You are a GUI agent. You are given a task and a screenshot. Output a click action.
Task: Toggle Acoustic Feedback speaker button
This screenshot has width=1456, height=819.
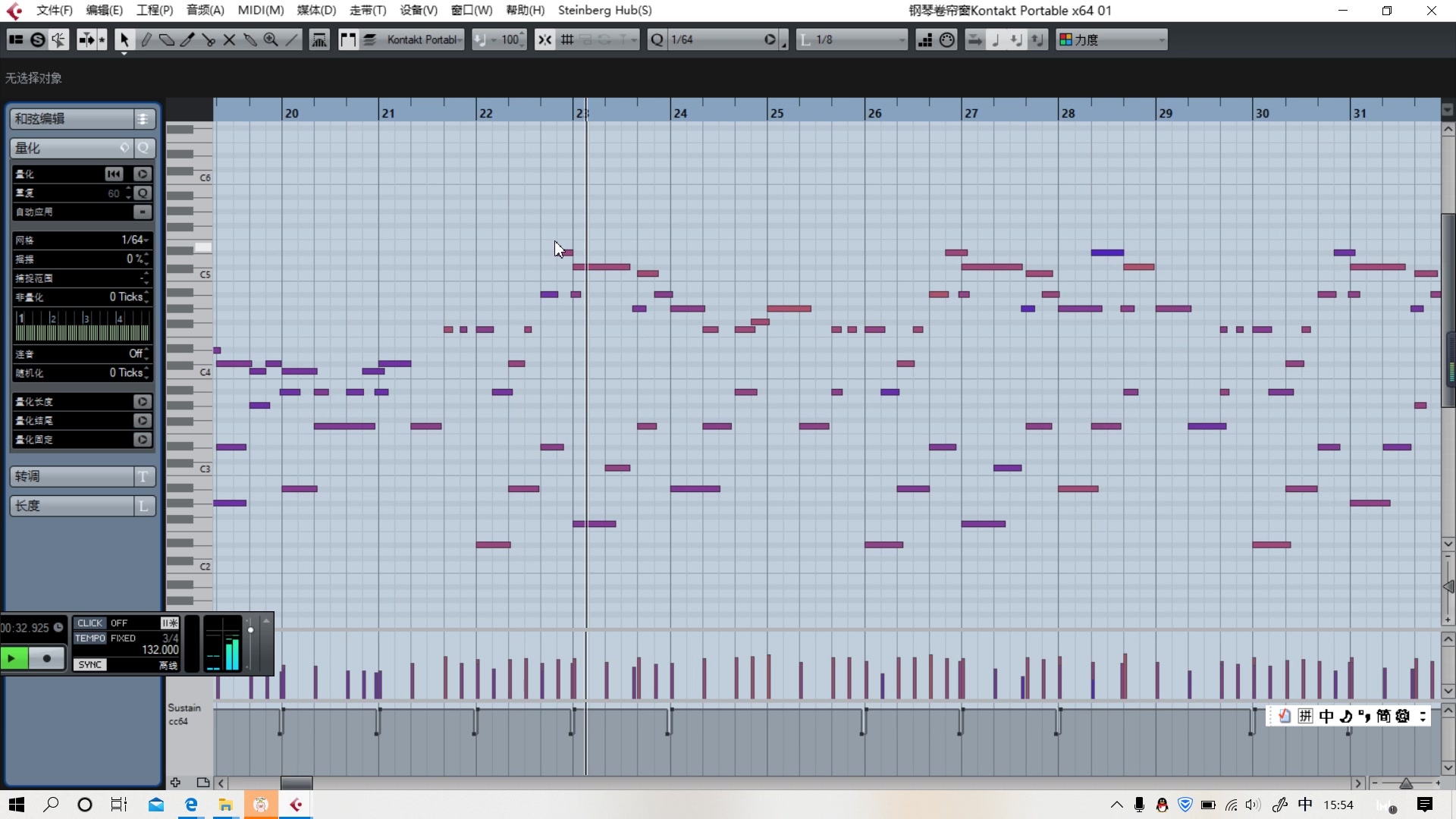click(58, 40)
